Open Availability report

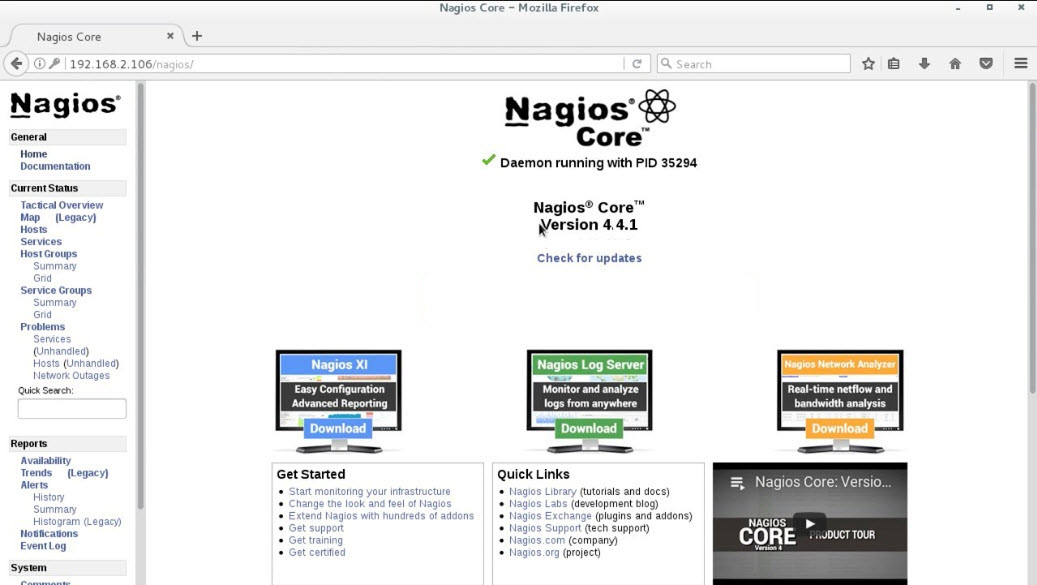coord(46,461)
